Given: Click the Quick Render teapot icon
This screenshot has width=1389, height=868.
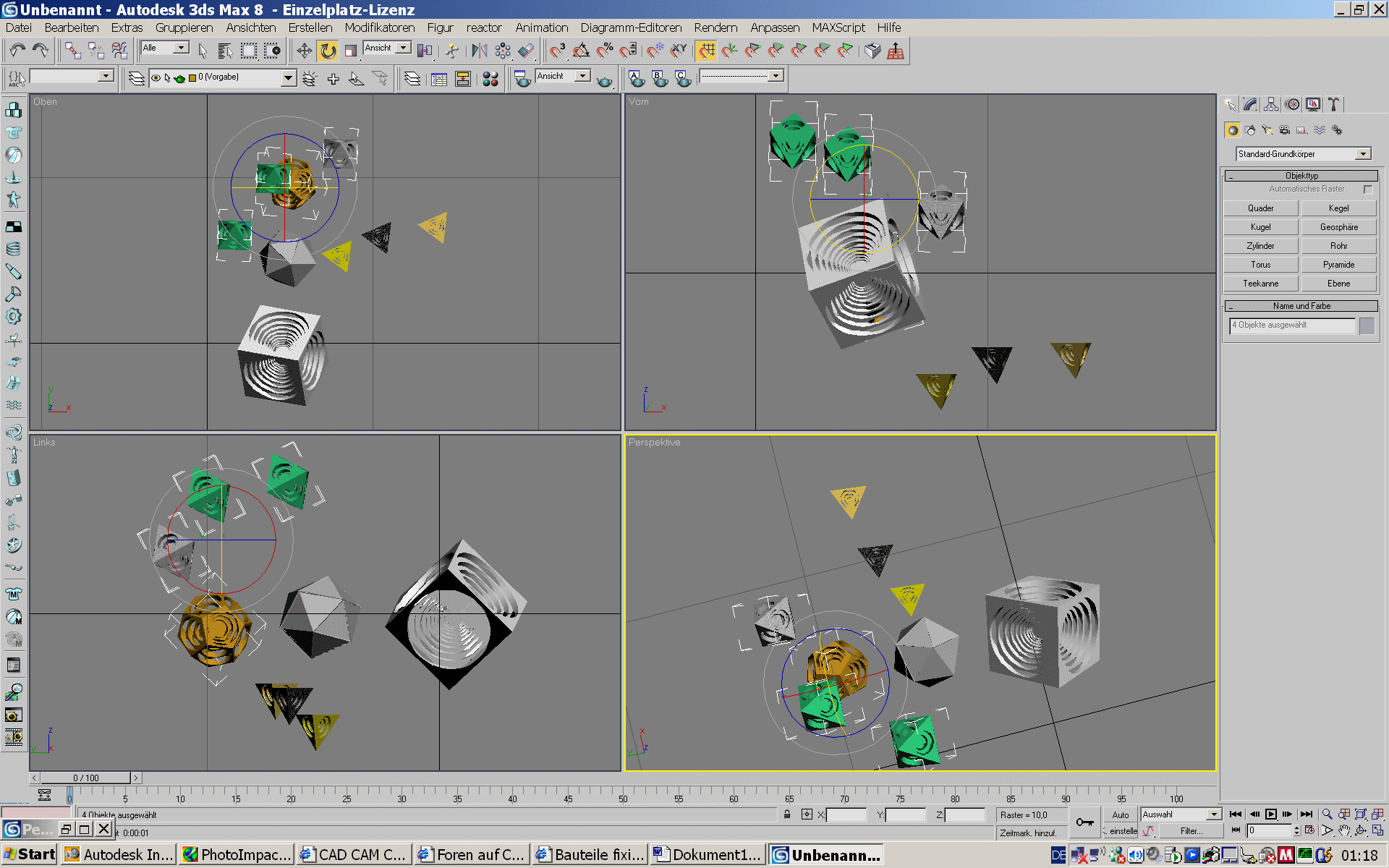Looking at the screenshot, I should coord(604,80).
